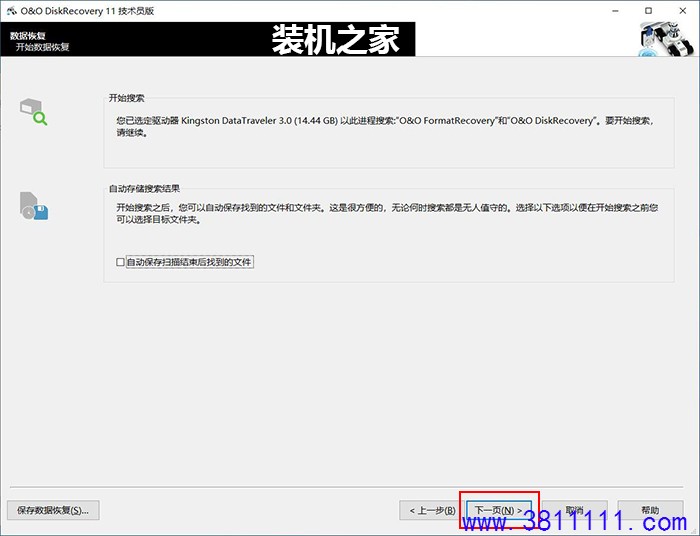This screenshot has height=536, width=700.
Task: Click the Kingston DataTraveler 3.0 description text
Action: pyautogui.click(x=386, y=126)
